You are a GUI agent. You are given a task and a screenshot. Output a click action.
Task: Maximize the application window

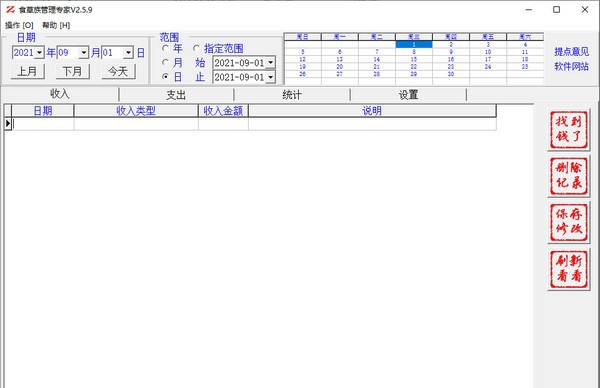(x=557, y=10)
